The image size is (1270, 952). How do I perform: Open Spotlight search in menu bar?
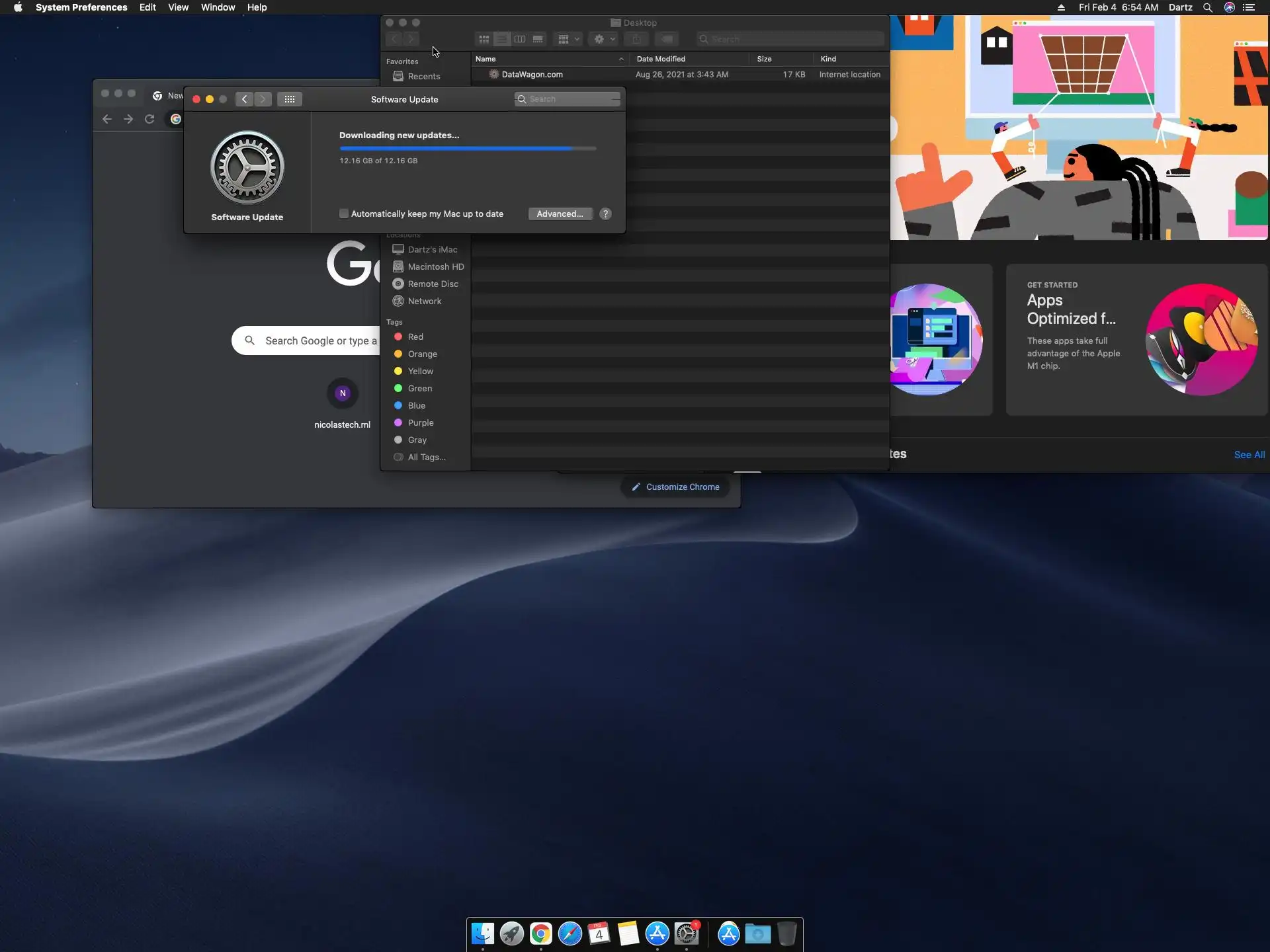click(1207, 7)
